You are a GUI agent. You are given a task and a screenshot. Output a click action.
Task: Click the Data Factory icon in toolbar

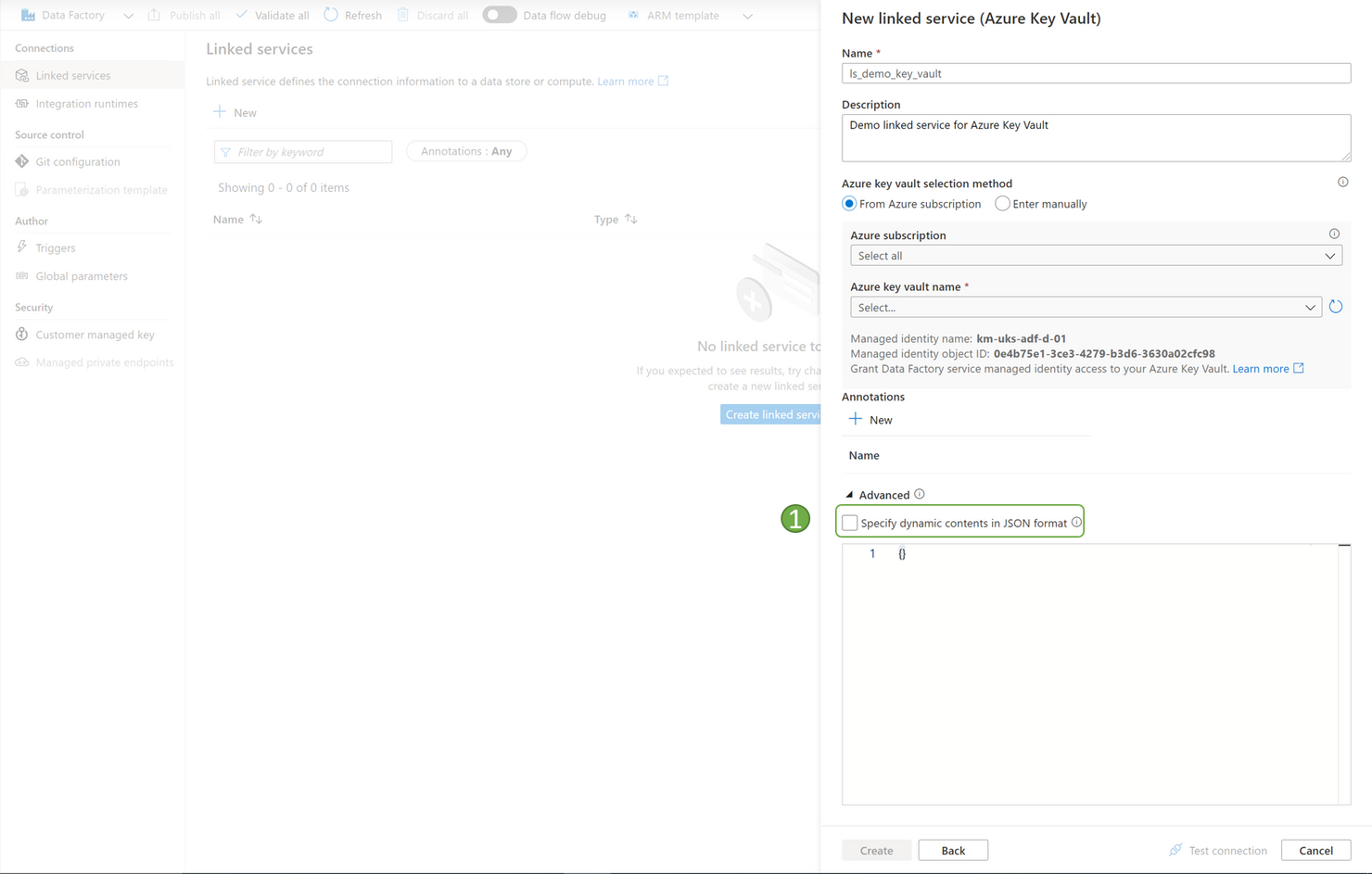pyautogui.click(x=28, y=15)
